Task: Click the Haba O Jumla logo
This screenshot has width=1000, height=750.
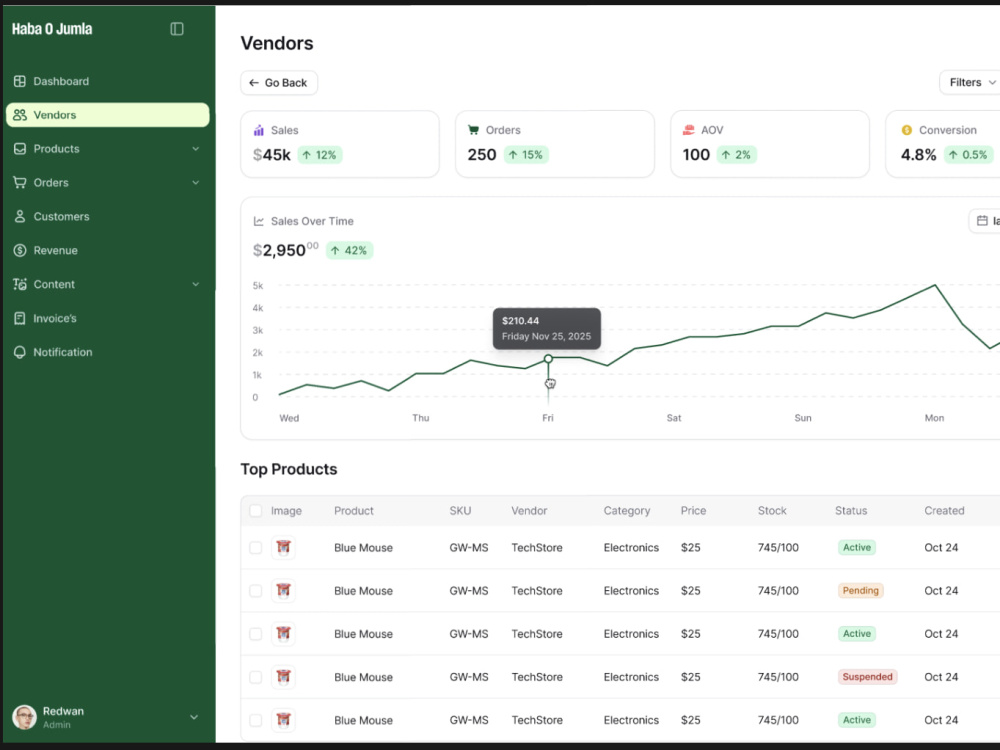Action: pos(52,29)
